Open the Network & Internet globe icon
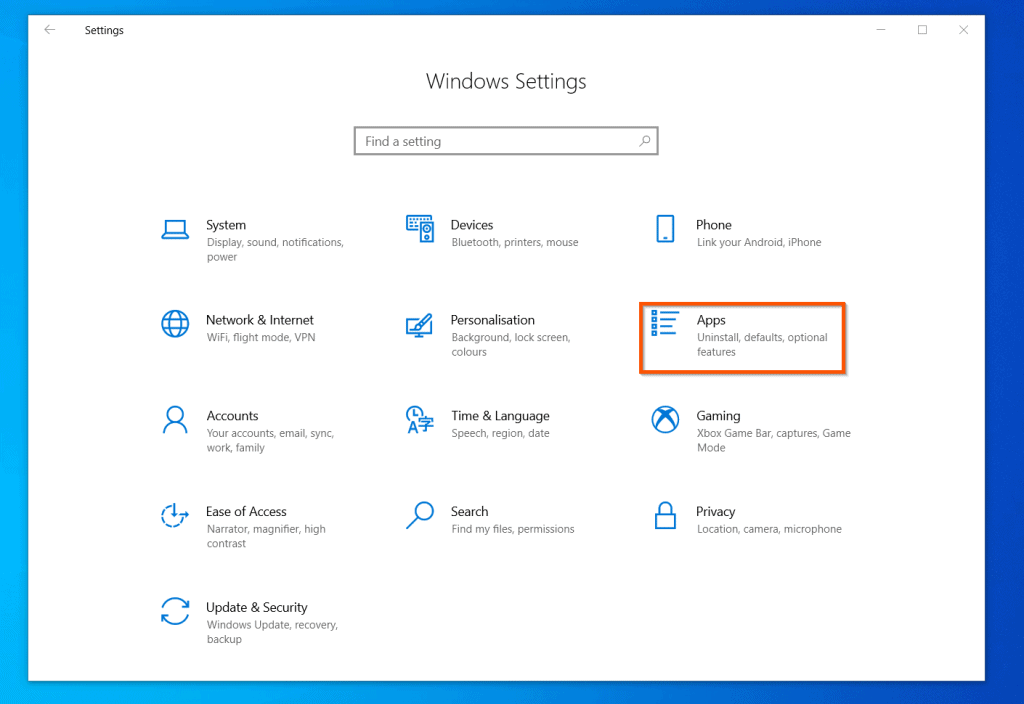Viewport: 1024px width, 704px height. pos(175,324)
